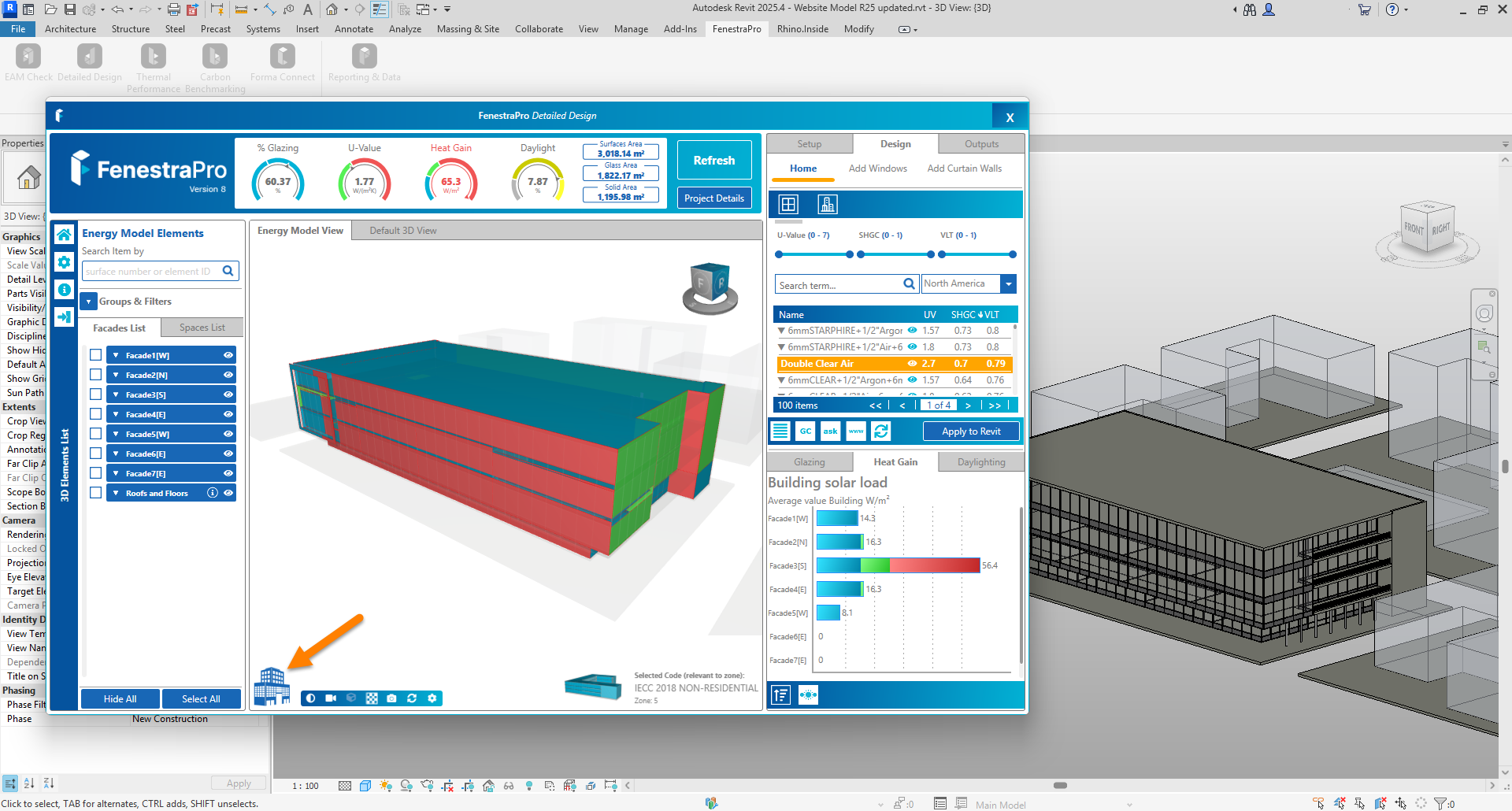Click the magnifier icon in Search Item field

(x=228, y=271)
